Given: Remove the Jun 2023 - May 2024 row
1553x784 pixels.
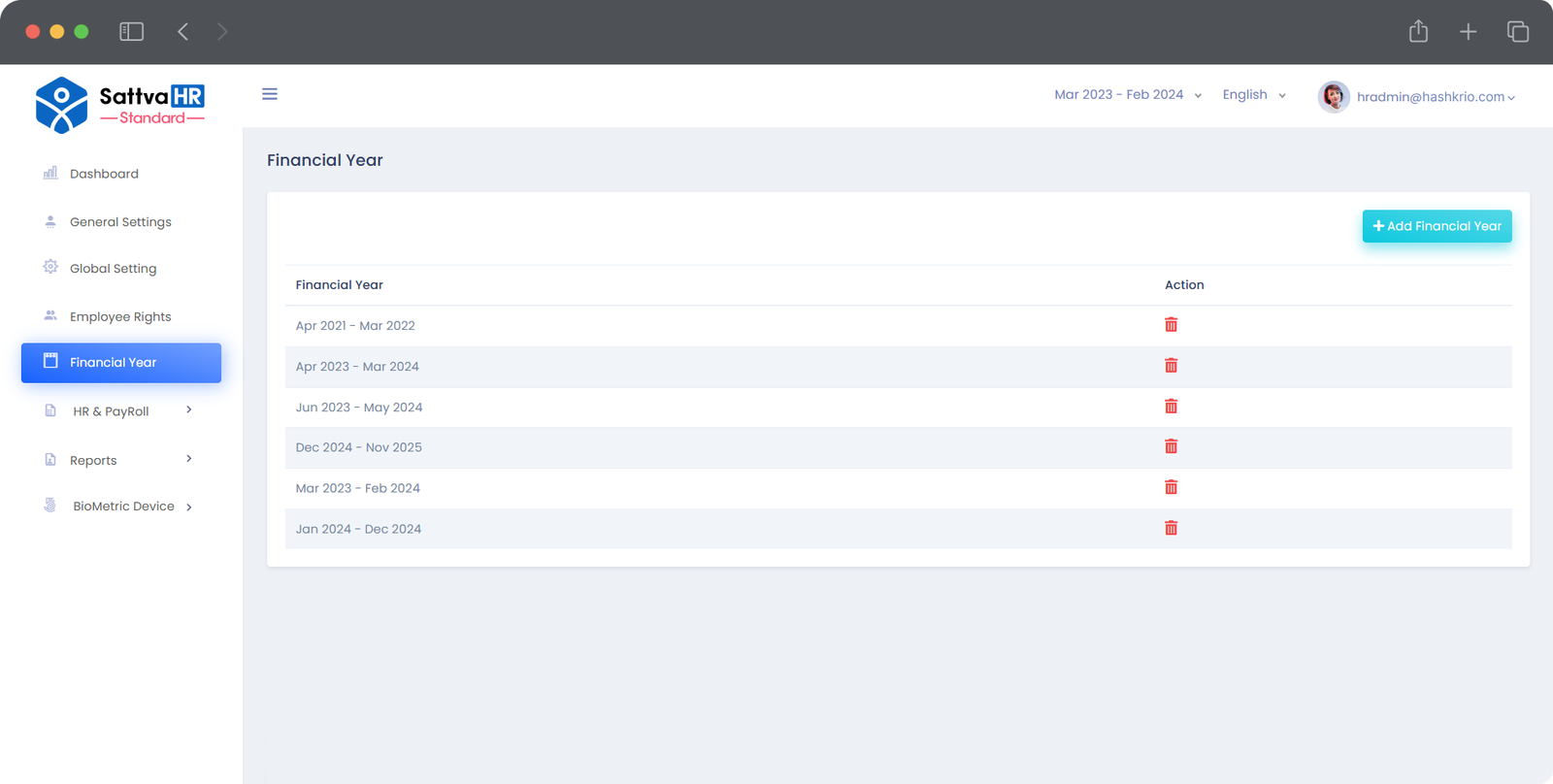Looking at the screenshot, I should 1171,407.
